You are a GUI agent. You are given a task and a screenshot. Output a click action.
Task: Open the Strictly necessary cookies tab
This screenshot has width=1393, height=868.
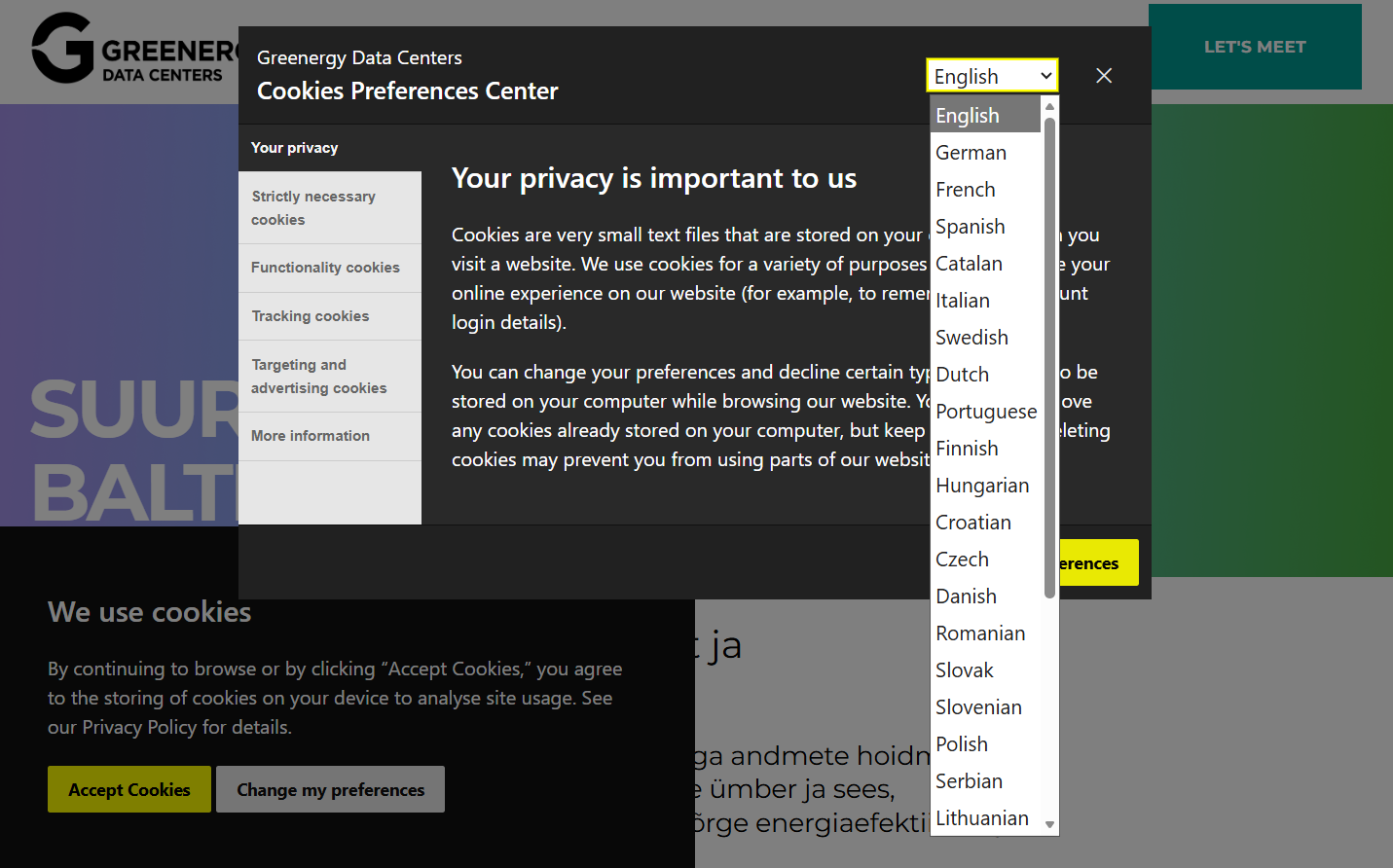click(330, 208)
